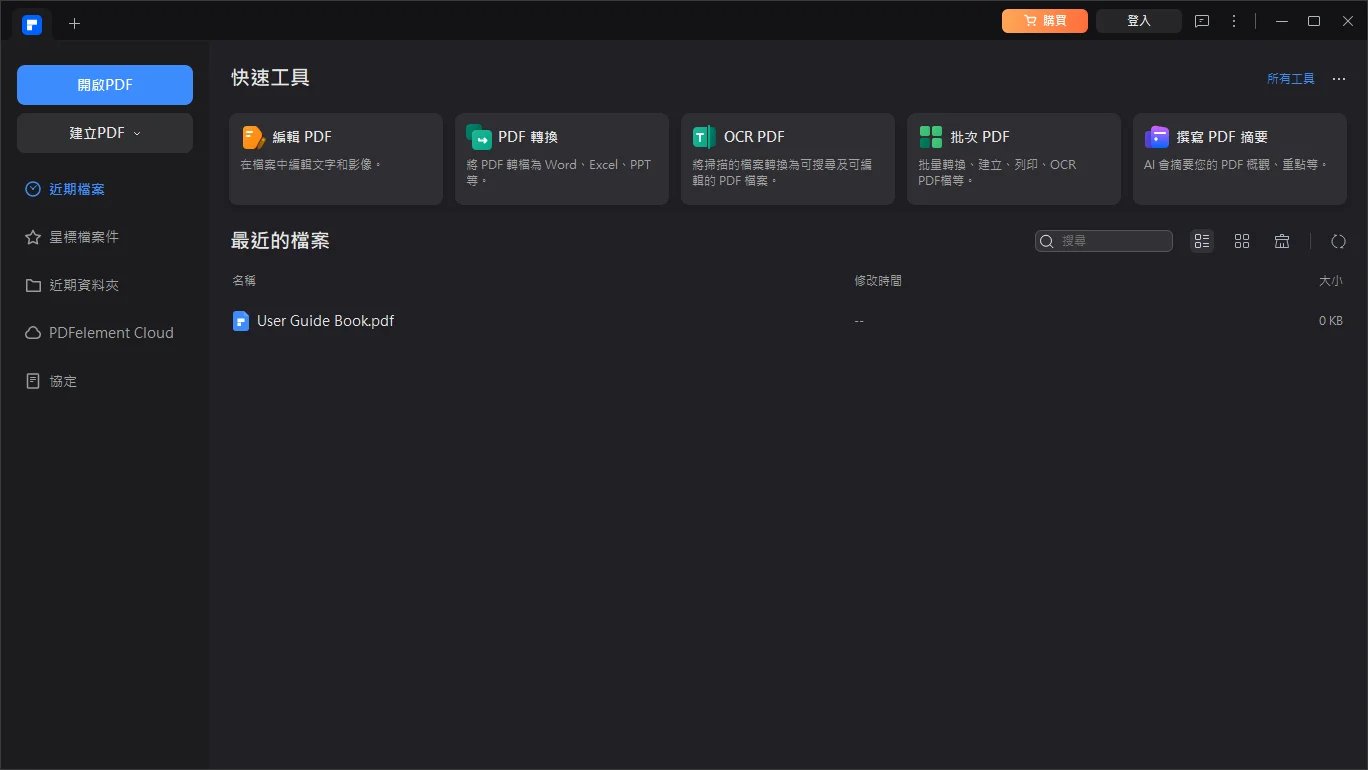The height and width of the screenshot is (770, 1368).
Task: Open the three-dot menu in title bar
Action: (x=1234, y=20)
